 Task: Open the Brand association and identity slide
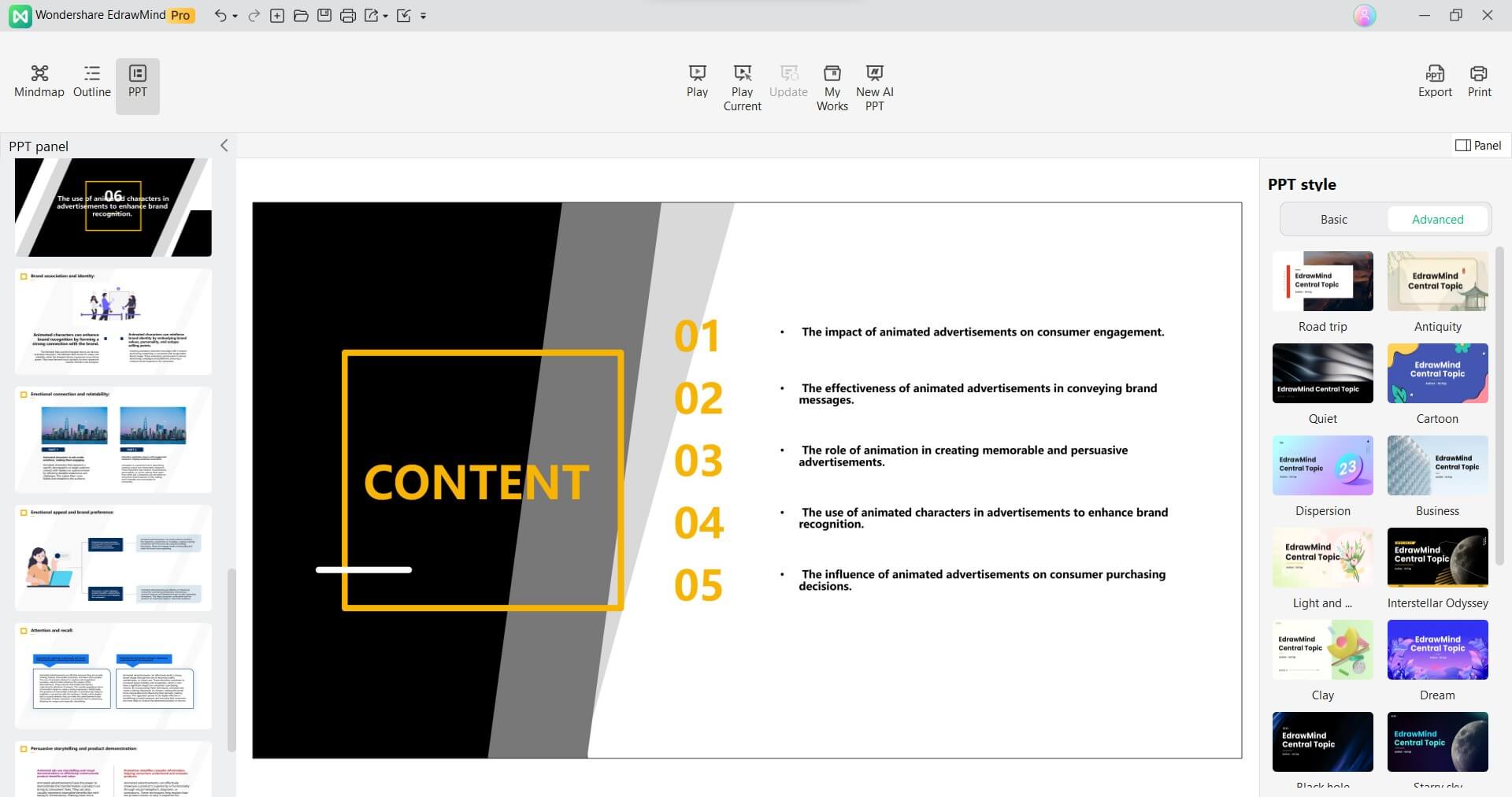point(113,321)
